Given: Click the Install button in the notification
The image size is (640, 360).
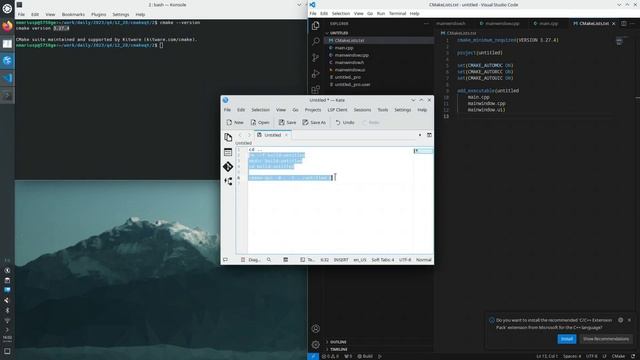Looking at the screenshot, I should point(567,339).
